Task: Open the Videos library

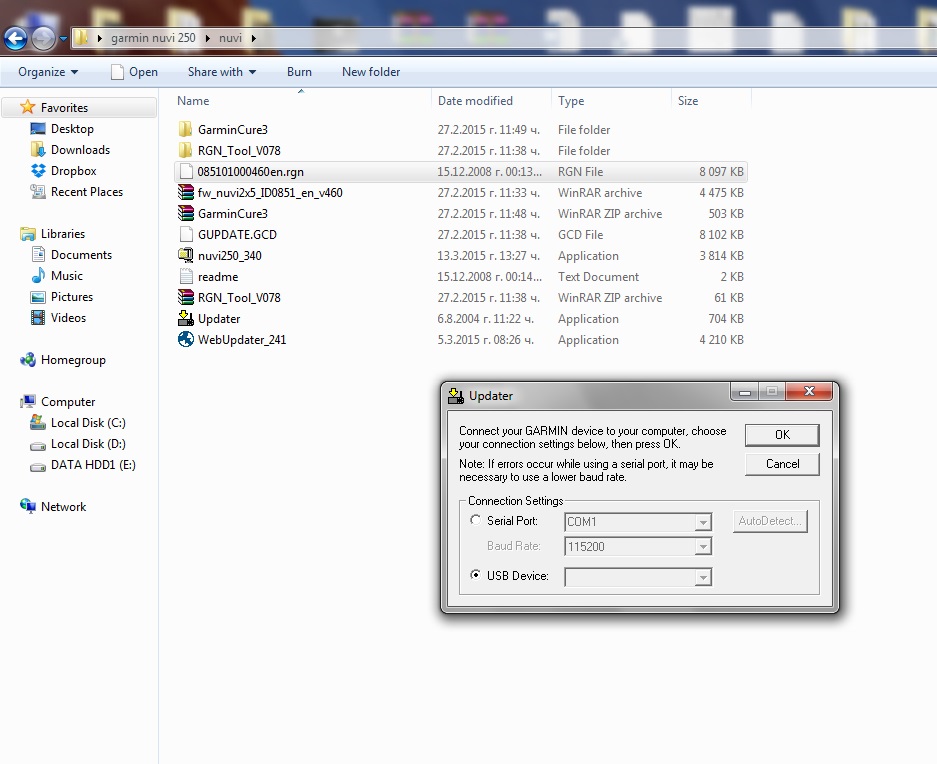Action: (68, 317)
